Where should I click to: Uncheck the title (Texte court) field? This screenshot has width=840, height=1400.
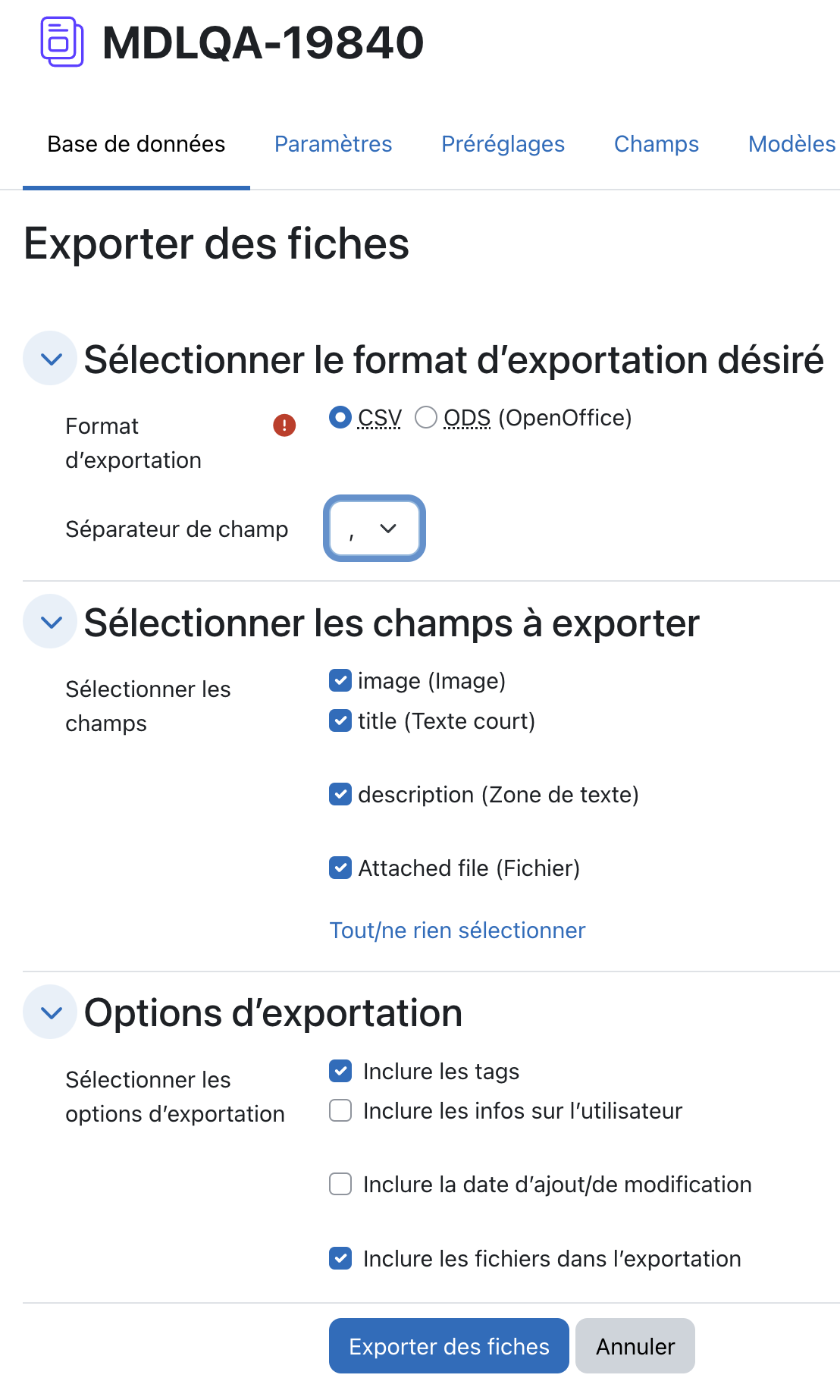[x=340, y=720]
